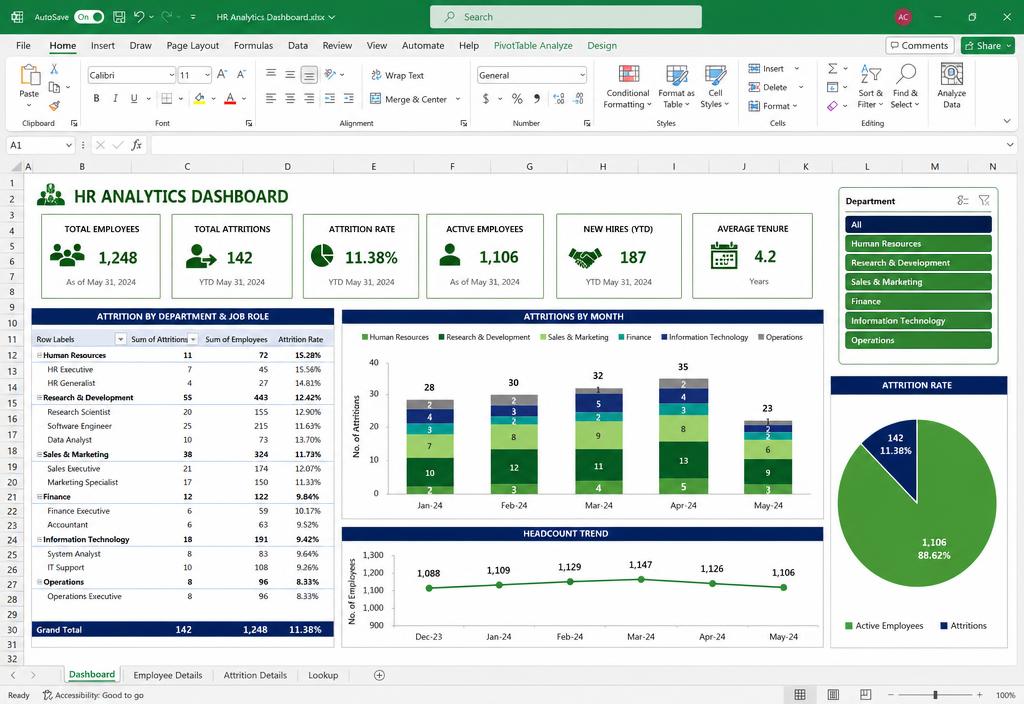The height and width of the screenshot is (704, 1024).
Task: Select Human Resources slicer item
Action: [918, 244]
